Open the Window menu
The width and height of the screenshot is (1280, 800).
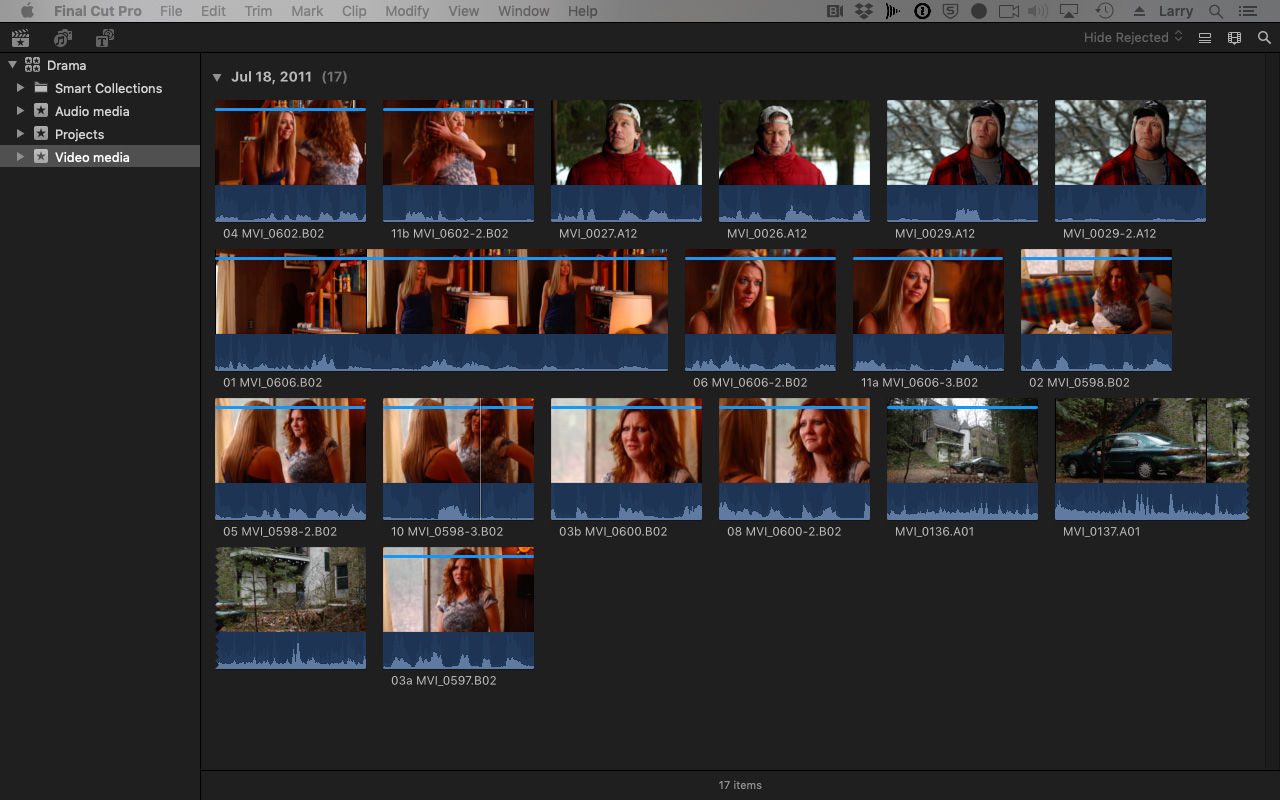(x=524, y=11)
